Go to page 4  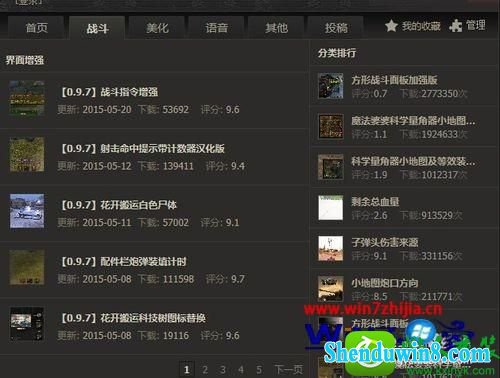point(241,369)
